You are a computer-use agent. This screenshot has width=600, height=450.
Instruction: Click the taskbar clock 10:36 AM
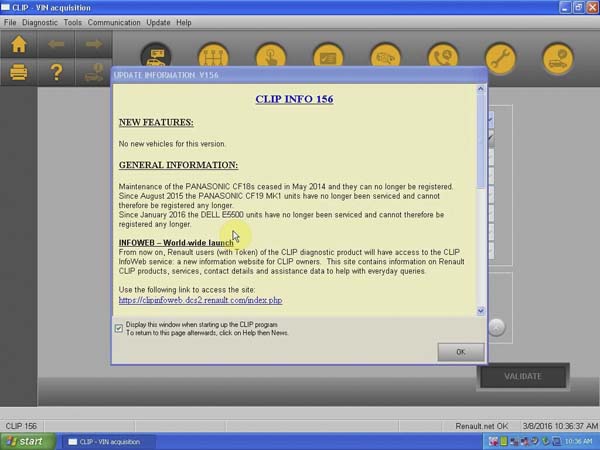[578, 442]
